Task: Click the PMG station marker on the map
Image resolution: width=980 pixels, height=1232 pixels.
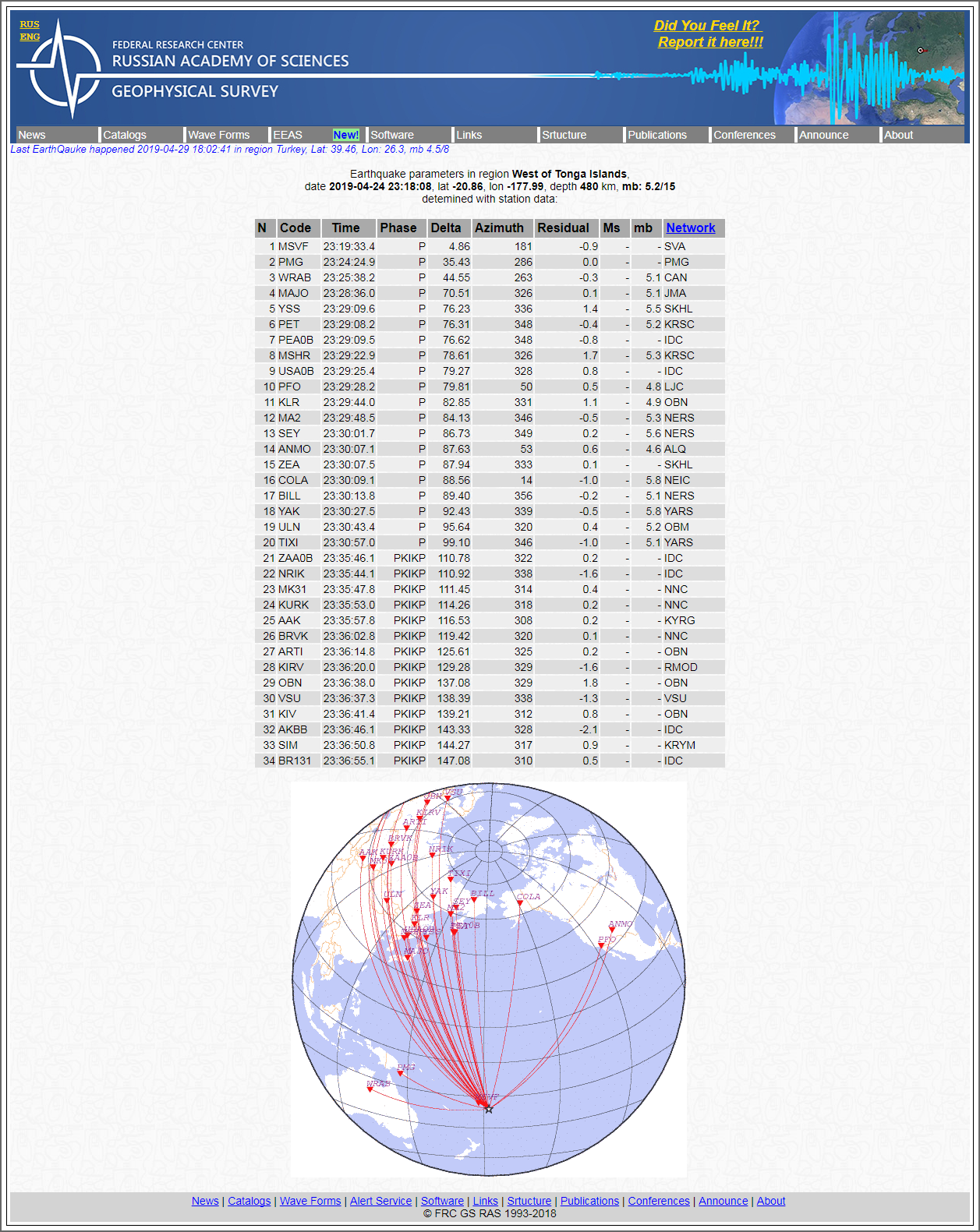Action: tap(400, 1073)
